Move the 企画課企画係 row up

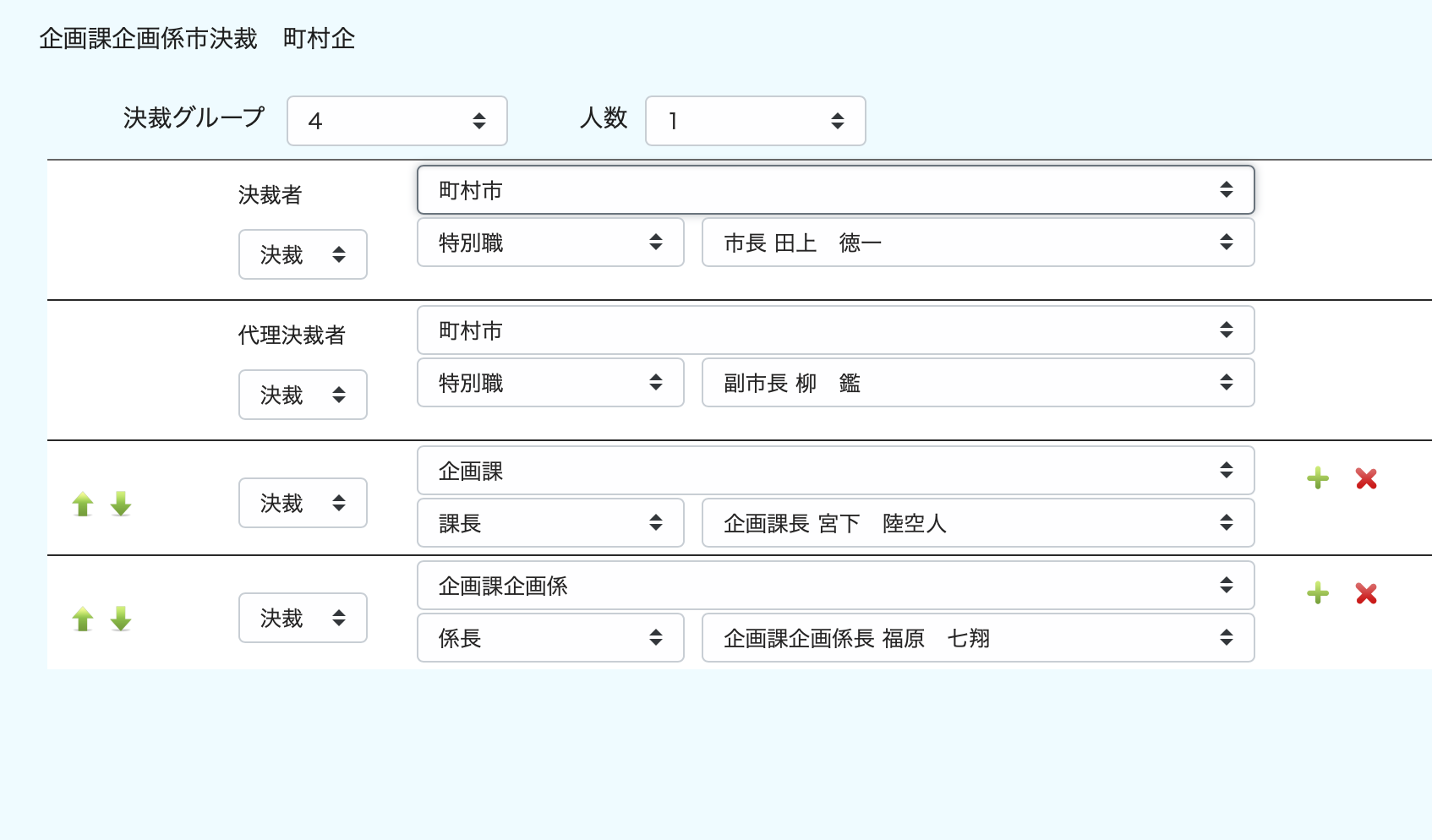83,619
